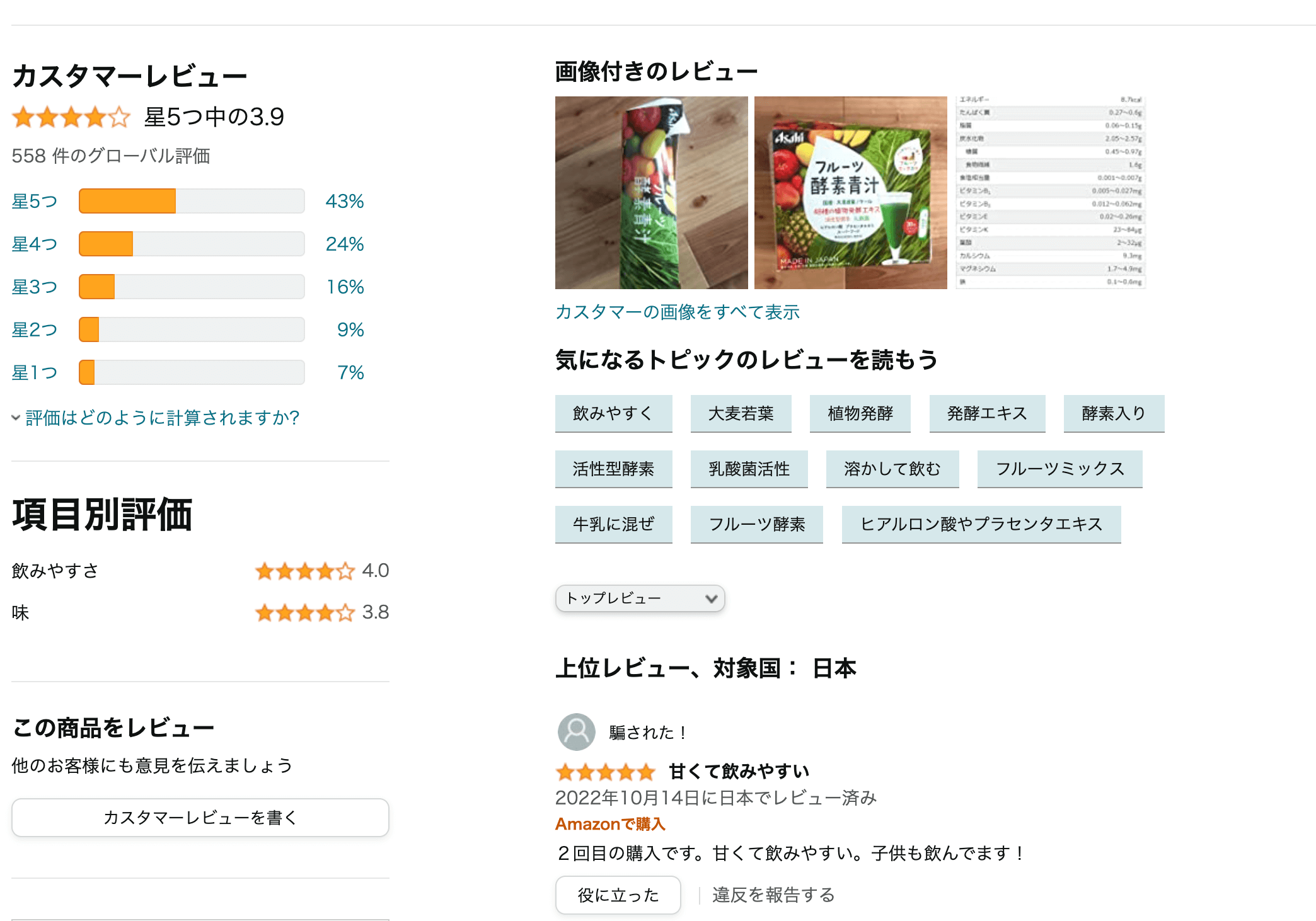Click the 味 3.8 star rating

pos(304,612)
